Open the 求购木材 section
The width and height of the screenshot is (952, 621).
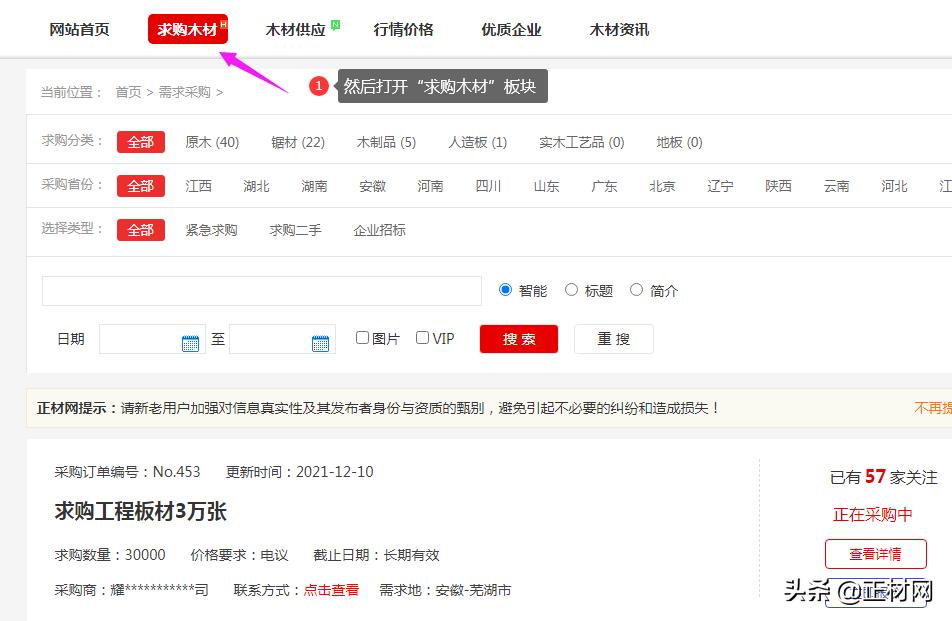coord(188,29)
